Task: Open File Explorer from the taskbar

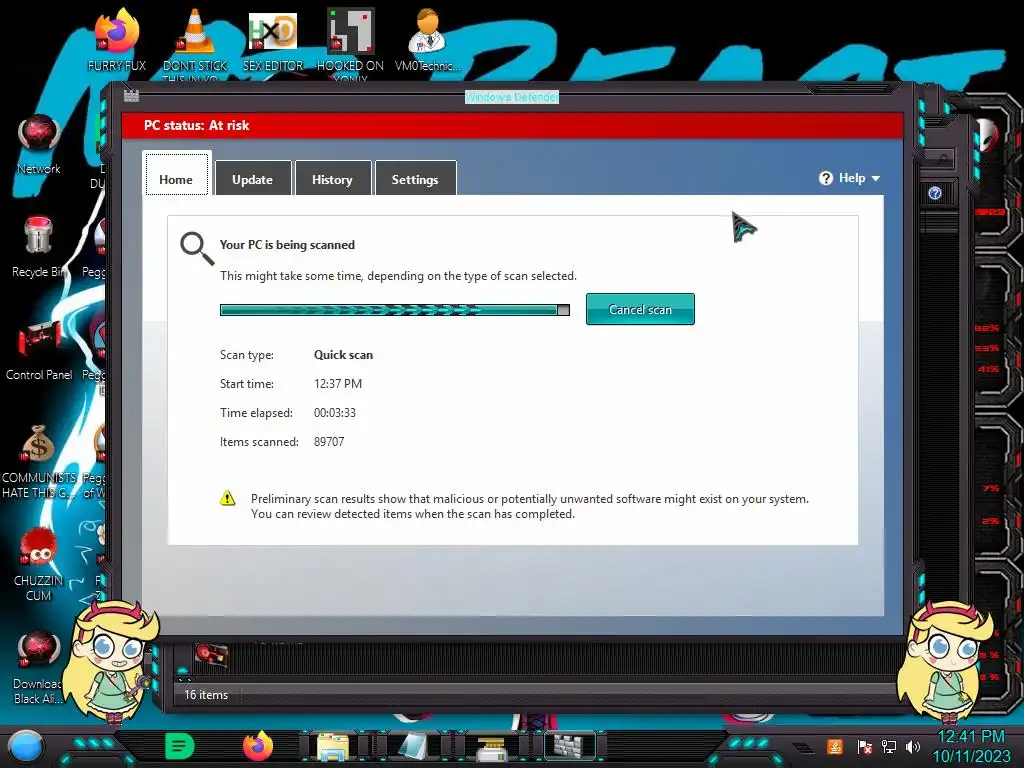Action: 333,746
